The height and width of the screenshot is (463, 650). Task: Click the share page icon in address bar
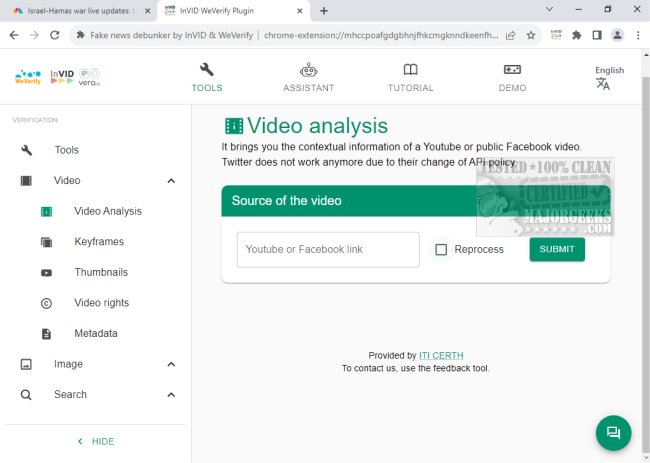(511, 35)
